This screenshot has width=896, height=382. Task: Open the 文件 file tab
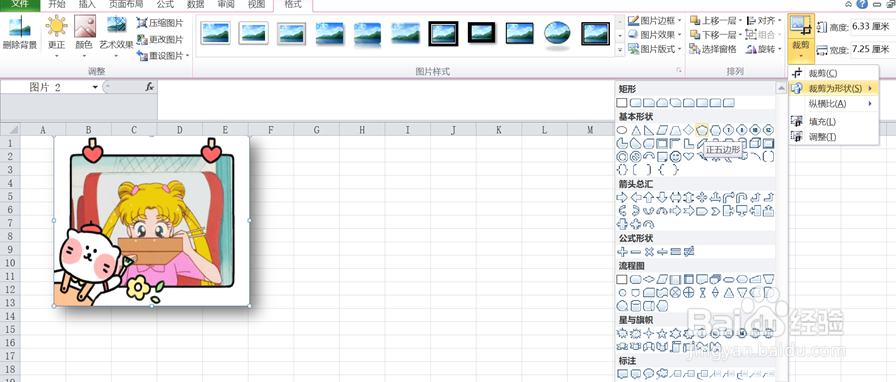pyautogui.click(x=20, y=5)
